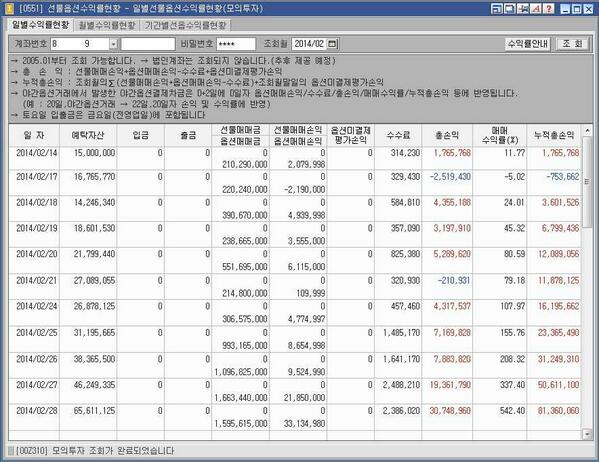
Task: Click the blank account name field
Action: click(148, 44)
